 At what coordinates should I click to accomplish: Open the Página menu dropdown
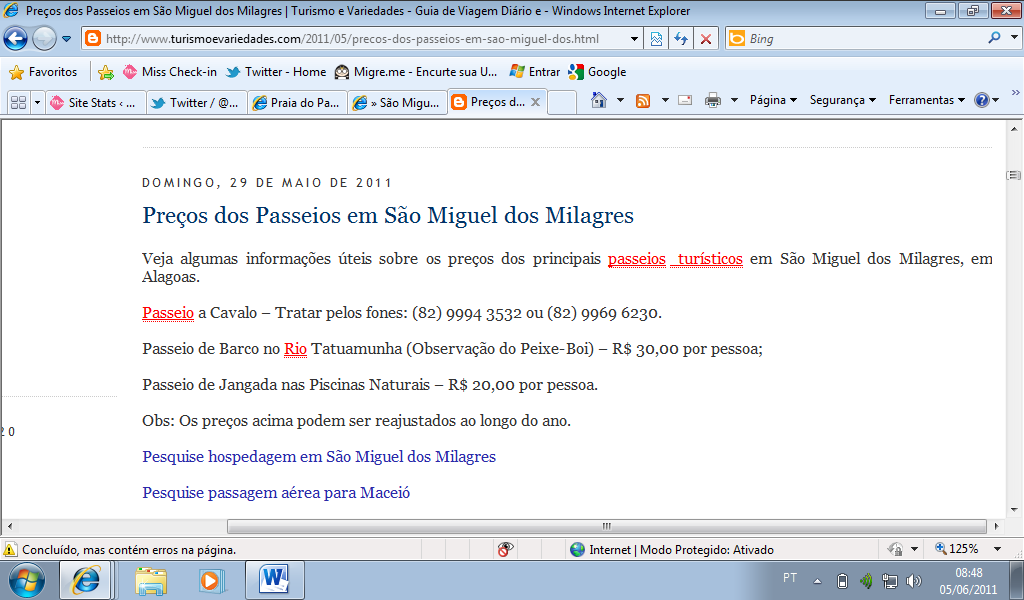click(x=773, y=100)
